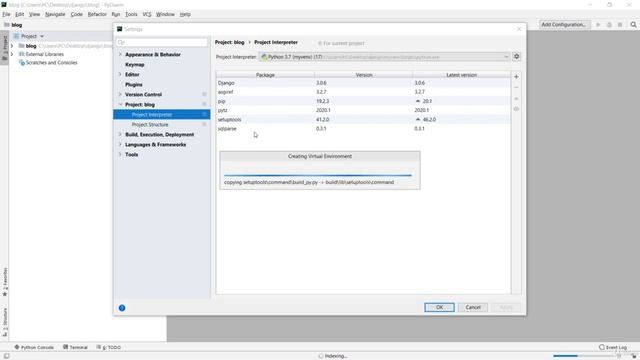Image resolution: width=640 pixels, height=360 pixels.
Task: Click the settings search field
Action: 162,42
